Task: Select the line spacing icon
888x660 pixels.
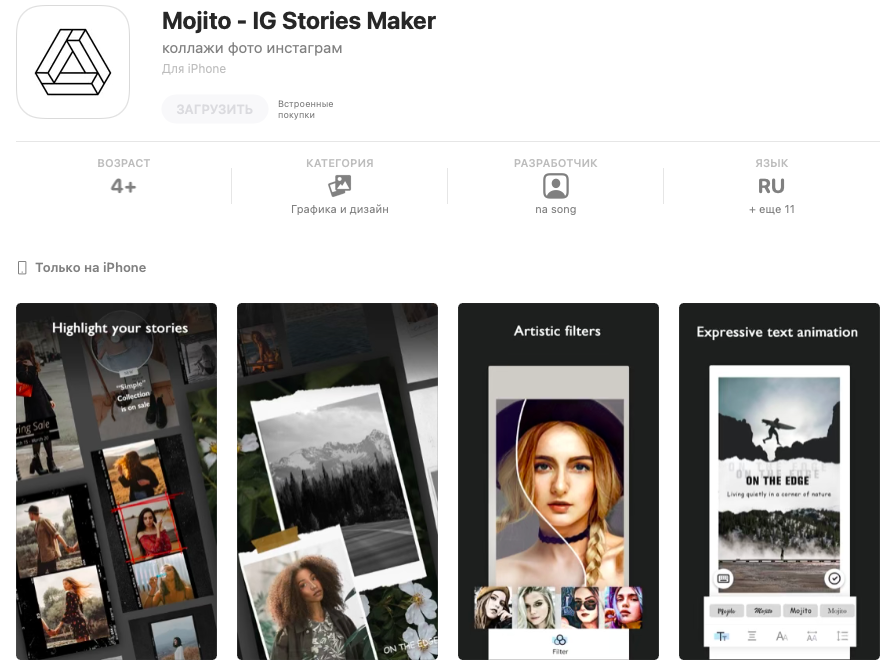Action: [x=842, y=636]
